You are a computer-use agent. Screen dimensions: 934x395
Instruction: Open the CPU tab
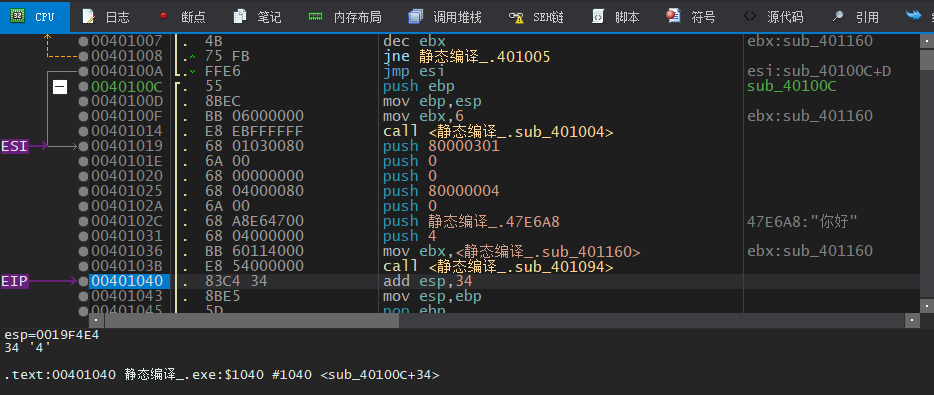tap(35, 17)
